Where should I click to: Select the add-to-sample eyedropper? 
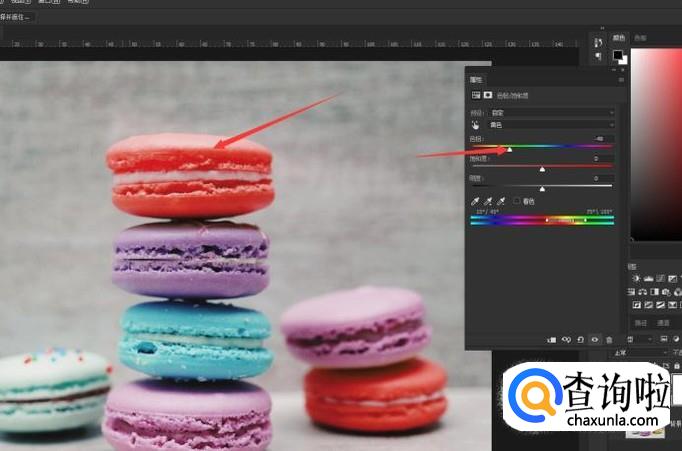(488, 201)
